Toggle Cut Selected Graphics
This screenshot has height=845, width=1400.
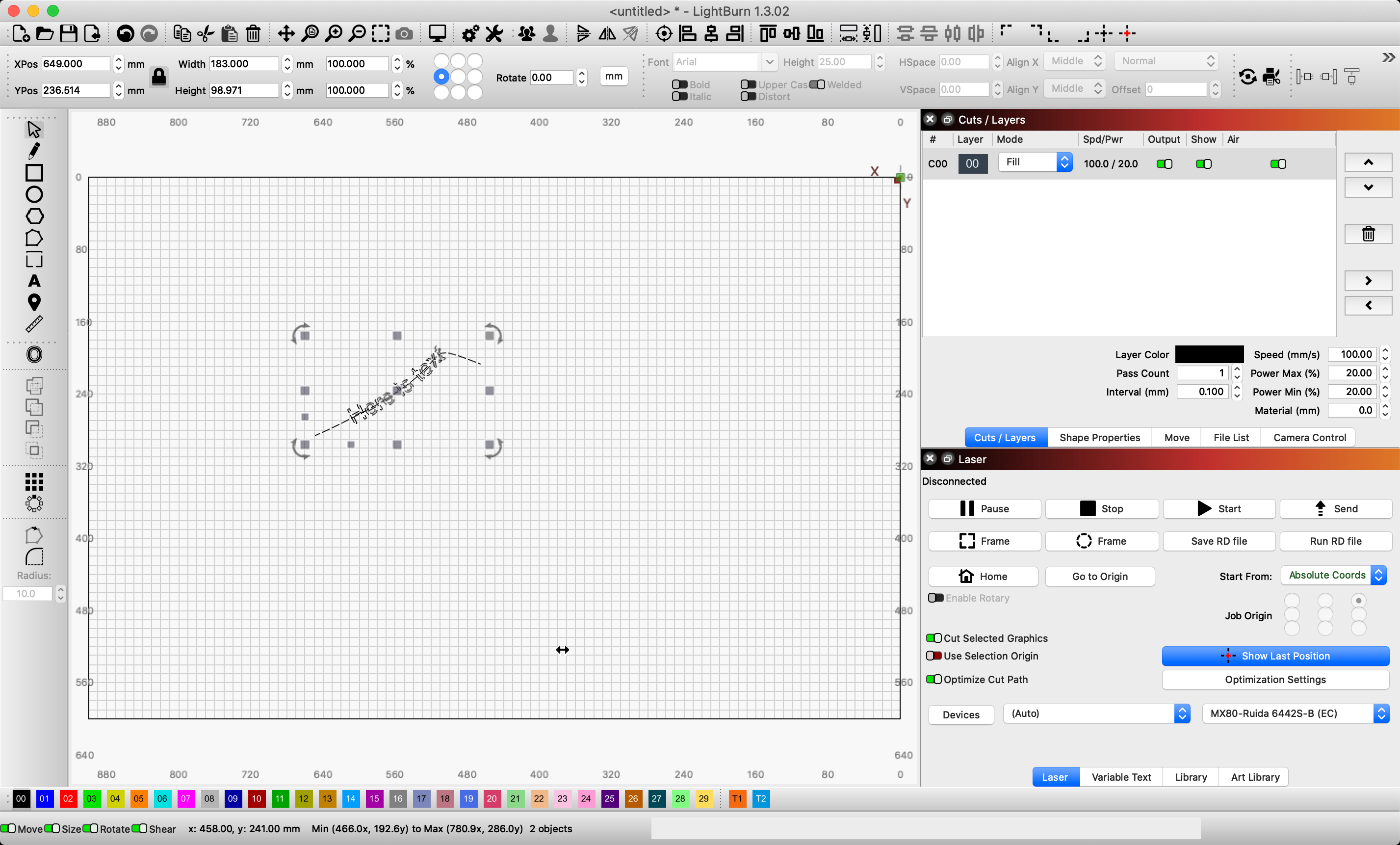click(934, 638)
